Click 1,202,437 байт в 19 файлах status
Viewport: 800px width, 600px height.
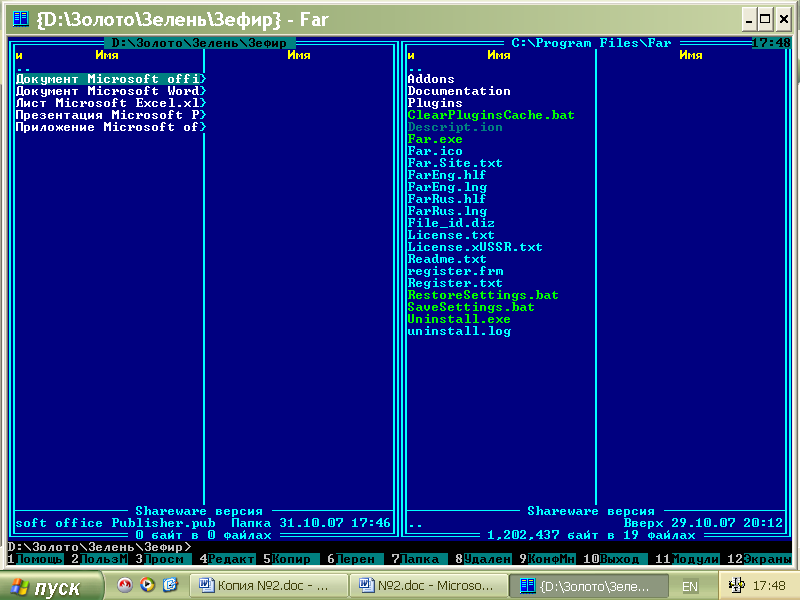591,535
